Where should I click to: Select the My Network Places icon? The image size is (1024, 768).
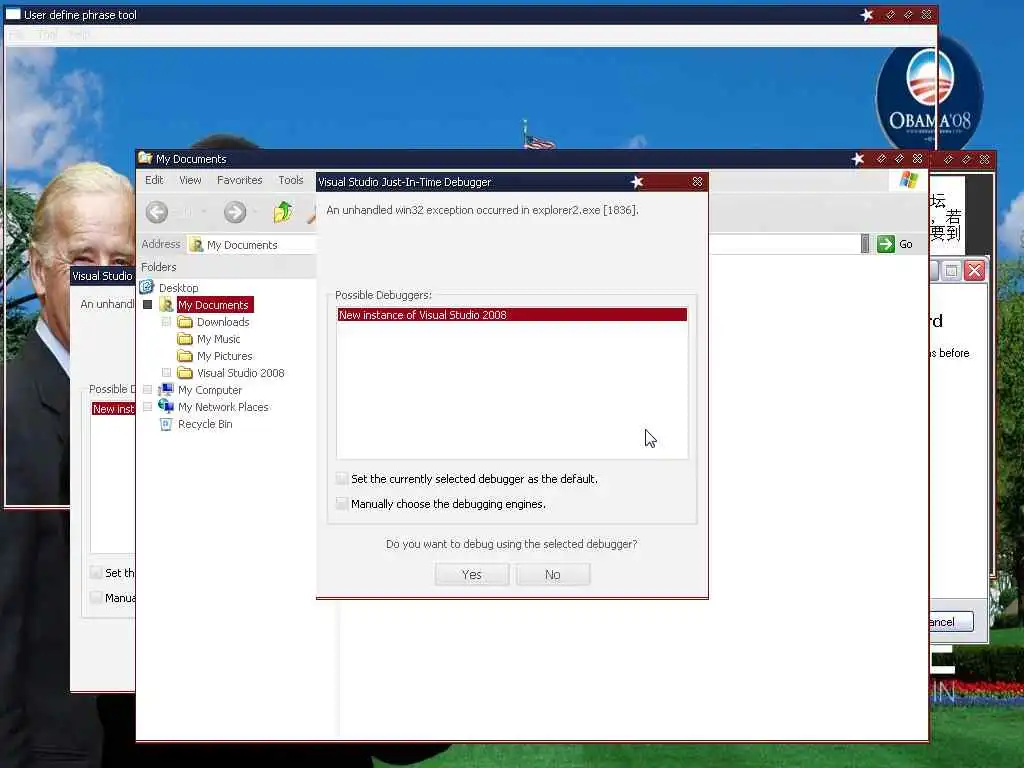[x=166, y=406]
